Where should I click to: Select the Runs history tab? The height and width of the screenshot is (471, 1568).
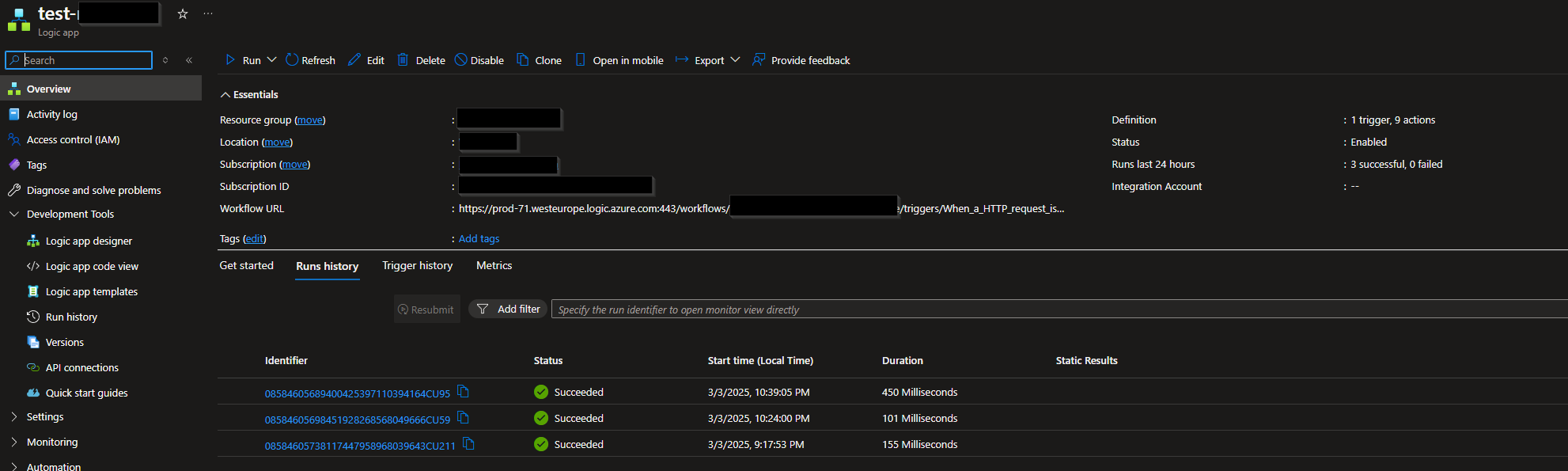click(x=328, y=266)
